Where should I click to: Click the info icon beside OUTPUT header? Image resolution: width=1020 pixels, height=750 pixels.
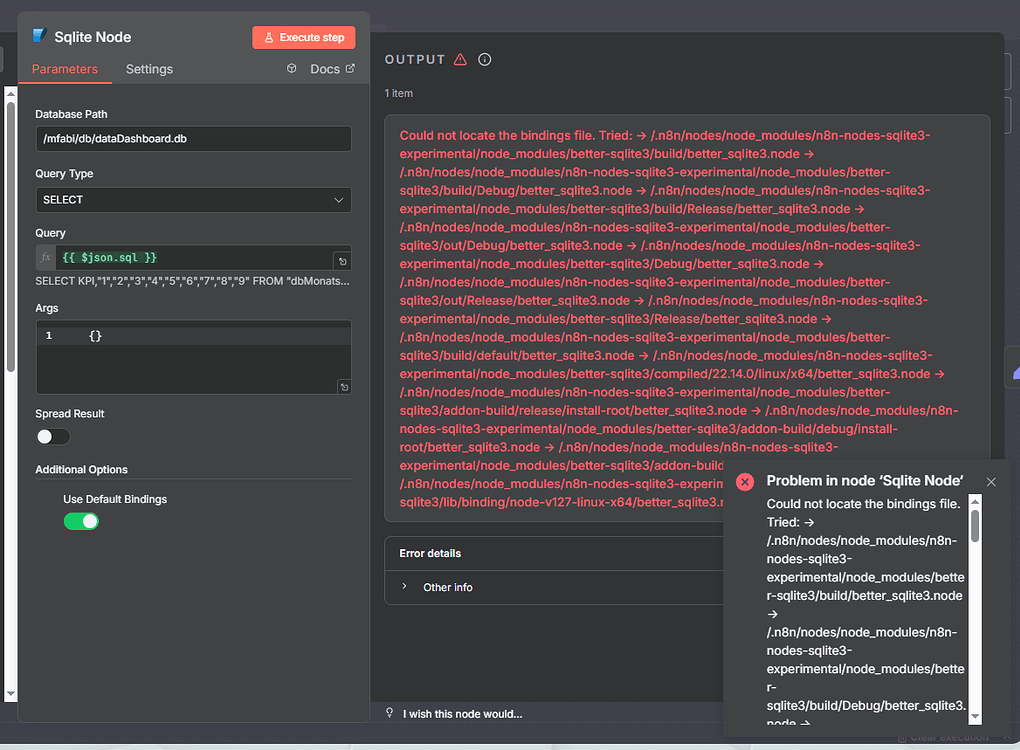tap(484, 59)
